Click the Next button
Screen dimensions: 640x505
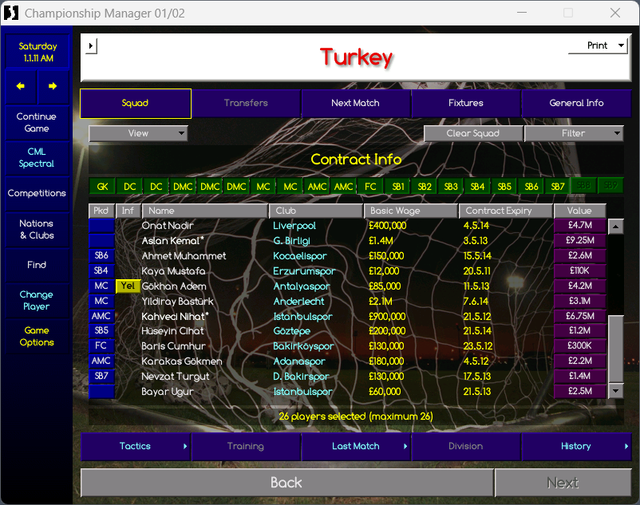pos(563,483)
